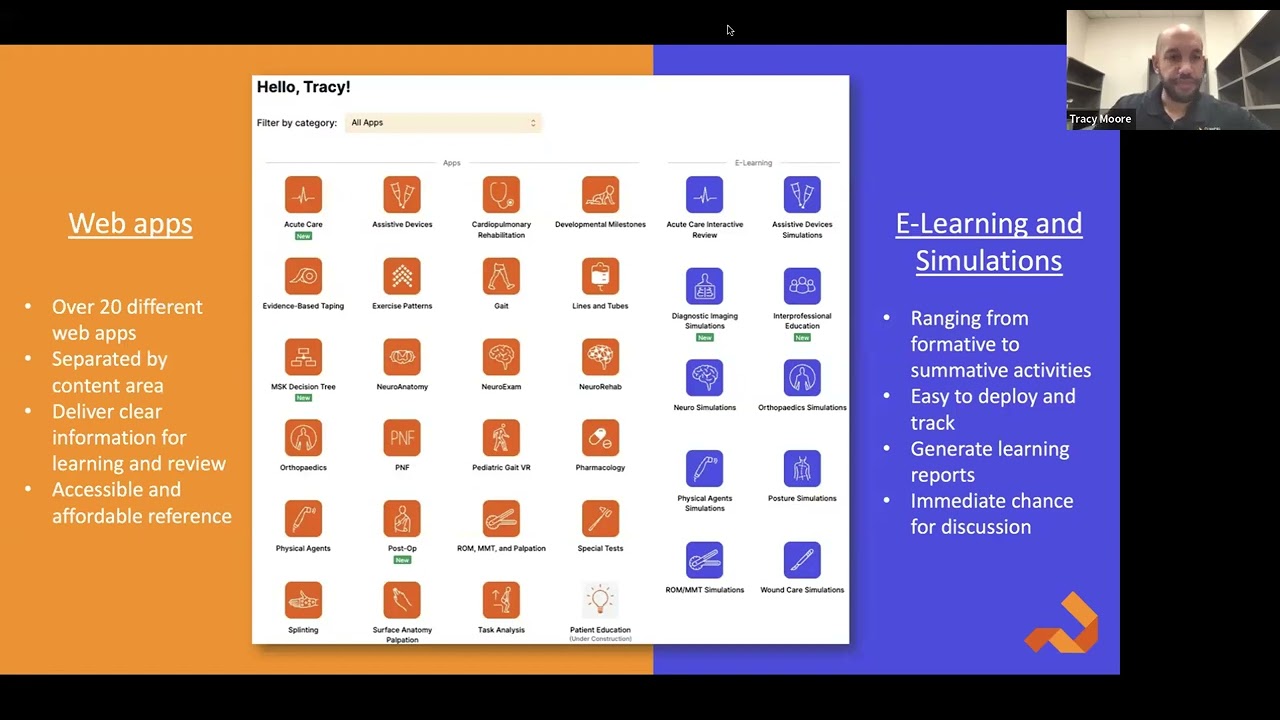The width and height of the screenshot is (1280, 720).
Task: Open Cardiopulmonary Rehabilitation stethoscope icon
Action: click(x=501, y=195)
